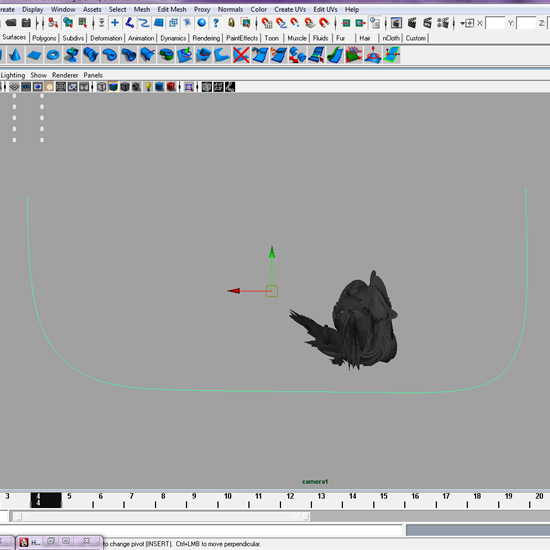
Task: Open the Normals menu
Action: (230, 9)
